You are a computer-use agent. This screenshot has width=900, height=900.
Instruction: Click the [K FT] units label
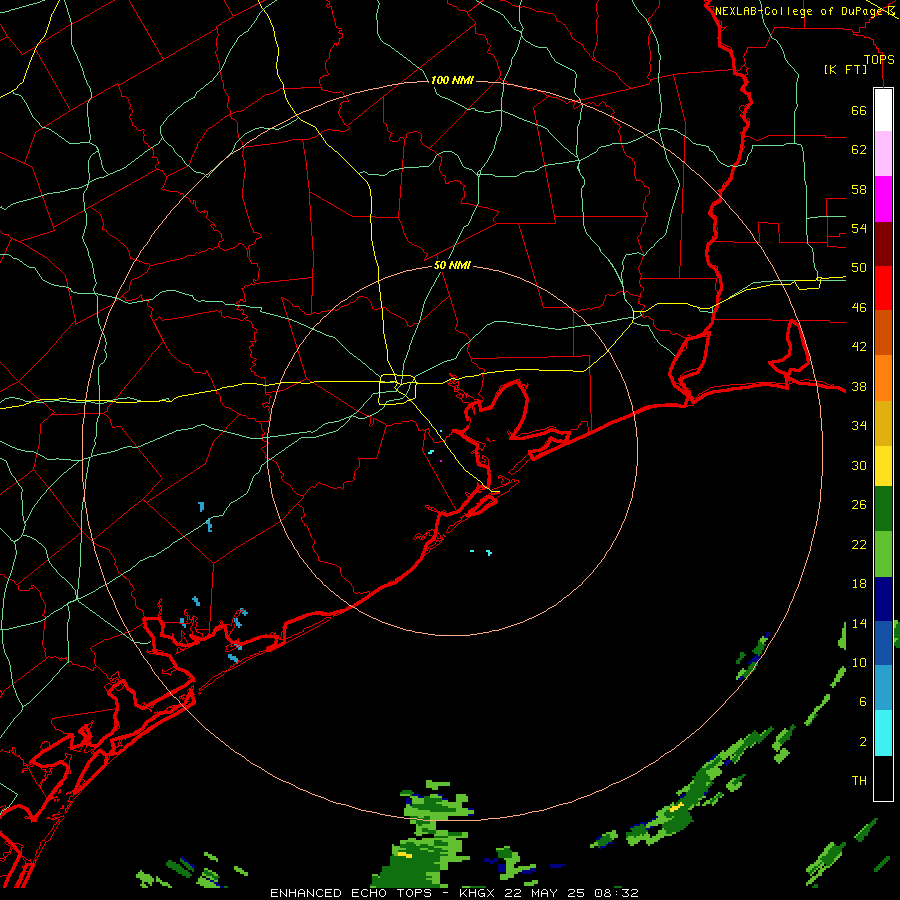click(845, 69)
